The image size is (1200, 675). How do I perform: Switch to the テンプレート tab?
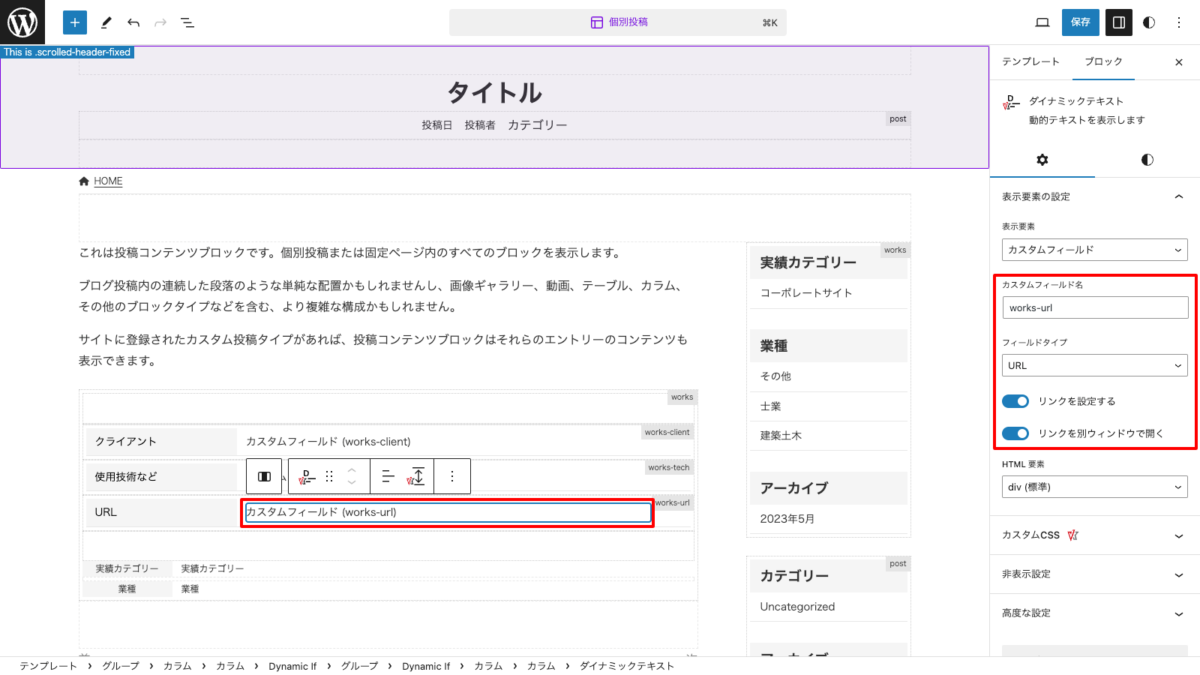coord(1030,62)
